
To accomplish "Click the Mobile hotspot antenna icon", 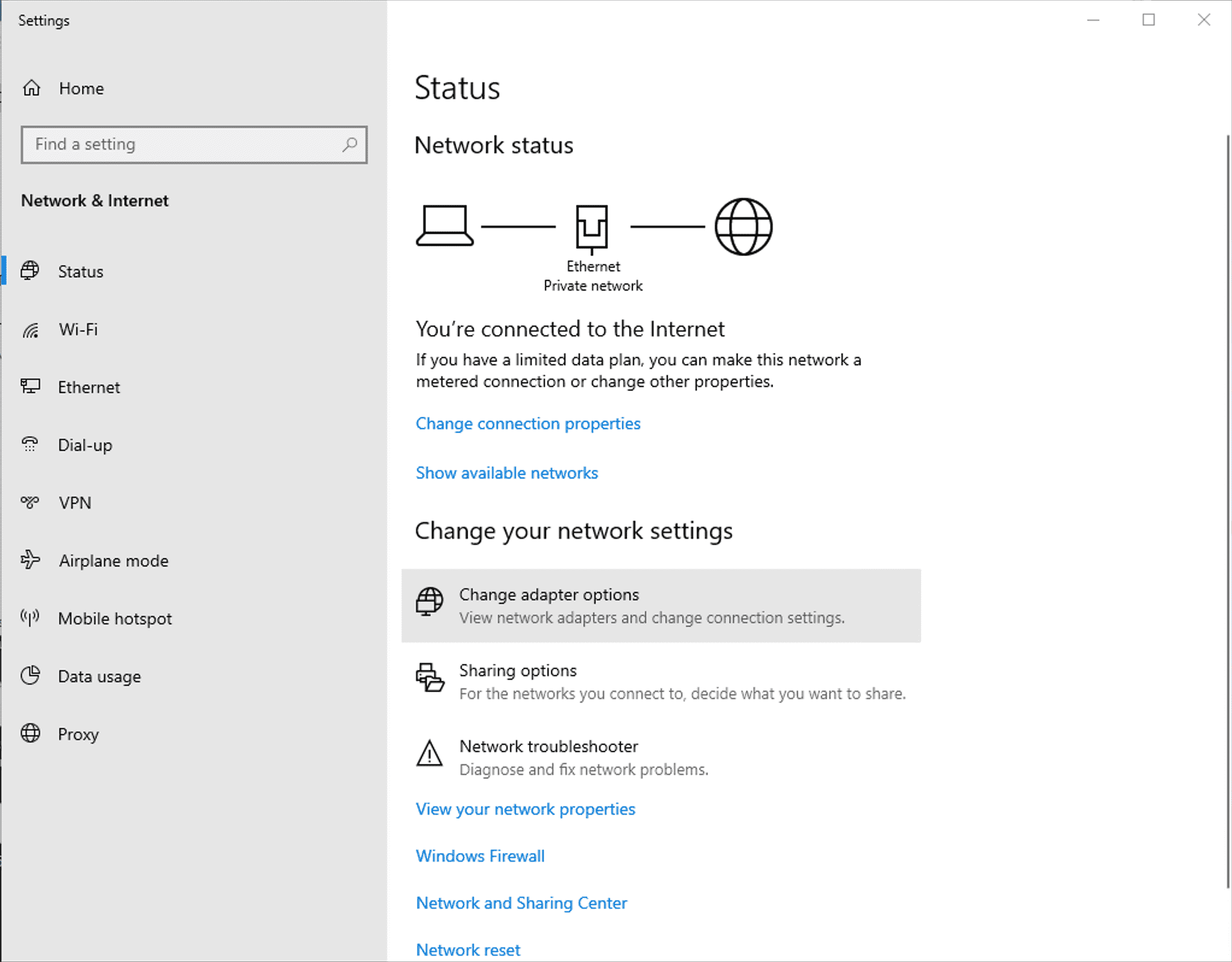I will [30, 617].
